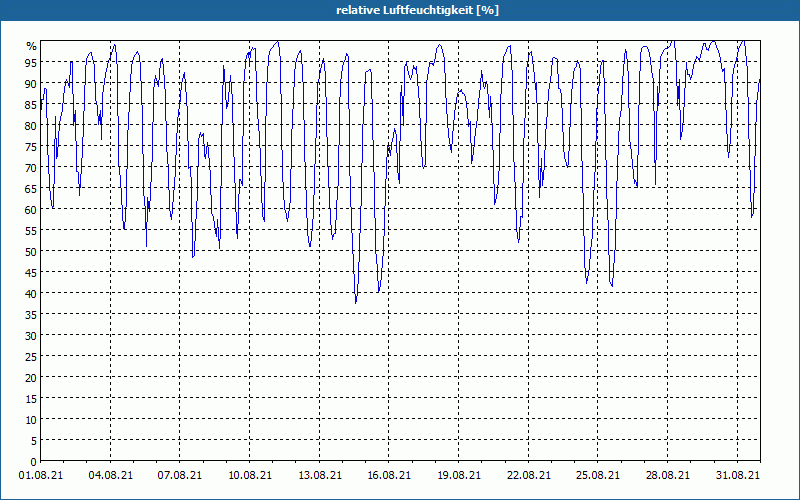Click the date label 28.08.21
Screen dimensions: 800x500
[667, 475]
